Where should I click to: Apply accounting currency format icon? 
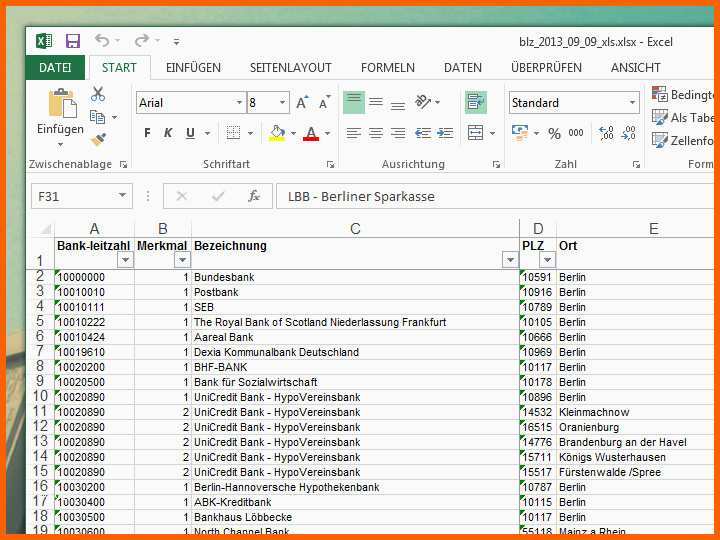coord(520,133)
